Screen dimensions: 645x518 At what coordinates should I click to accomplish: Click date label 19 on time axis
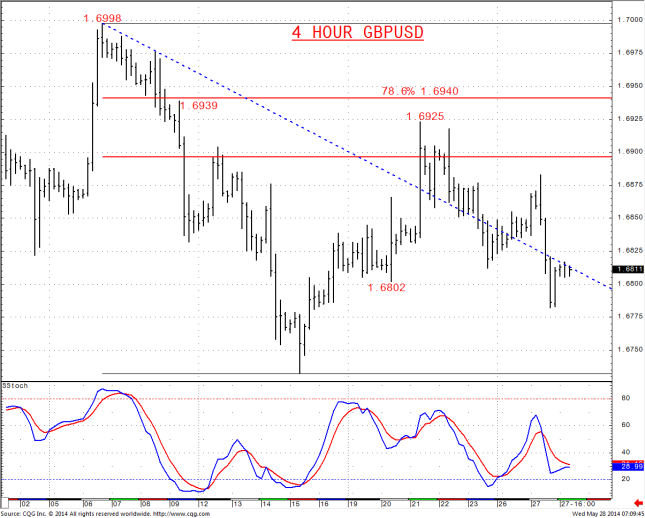coord(353,504)
